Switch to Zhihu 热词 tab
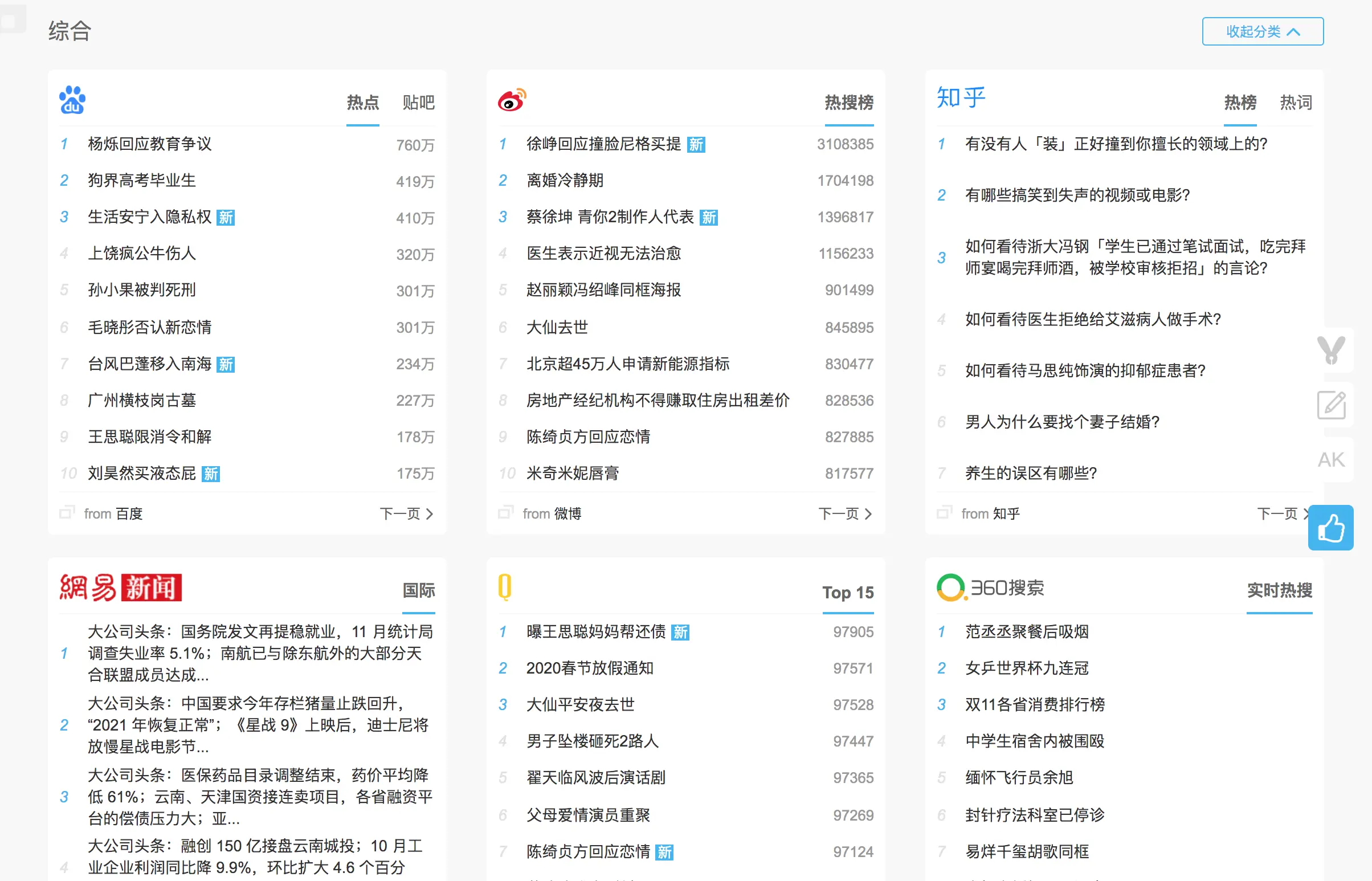 click(x=1295, y=103)
